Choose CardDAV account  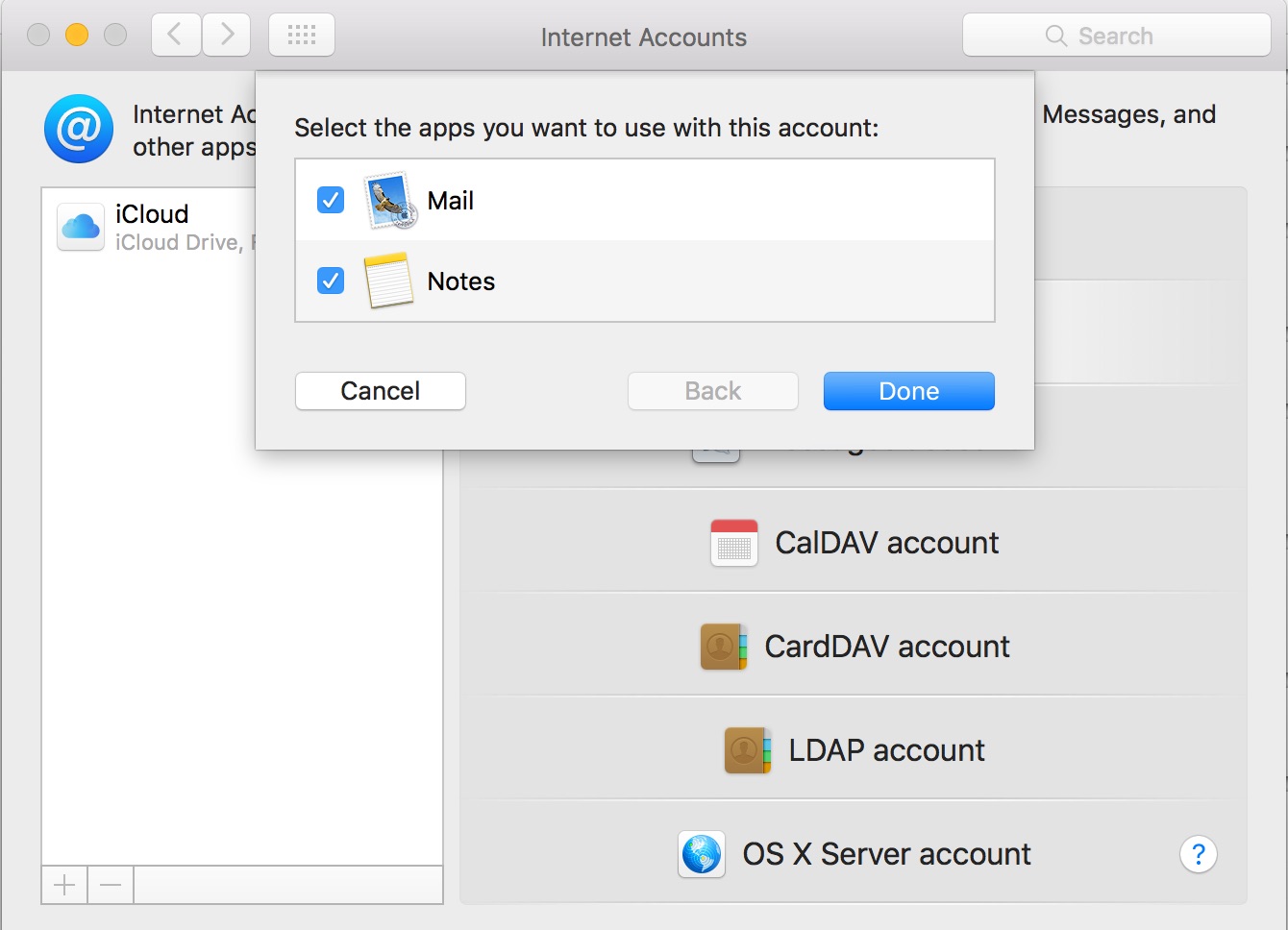(x=854, y=647)
